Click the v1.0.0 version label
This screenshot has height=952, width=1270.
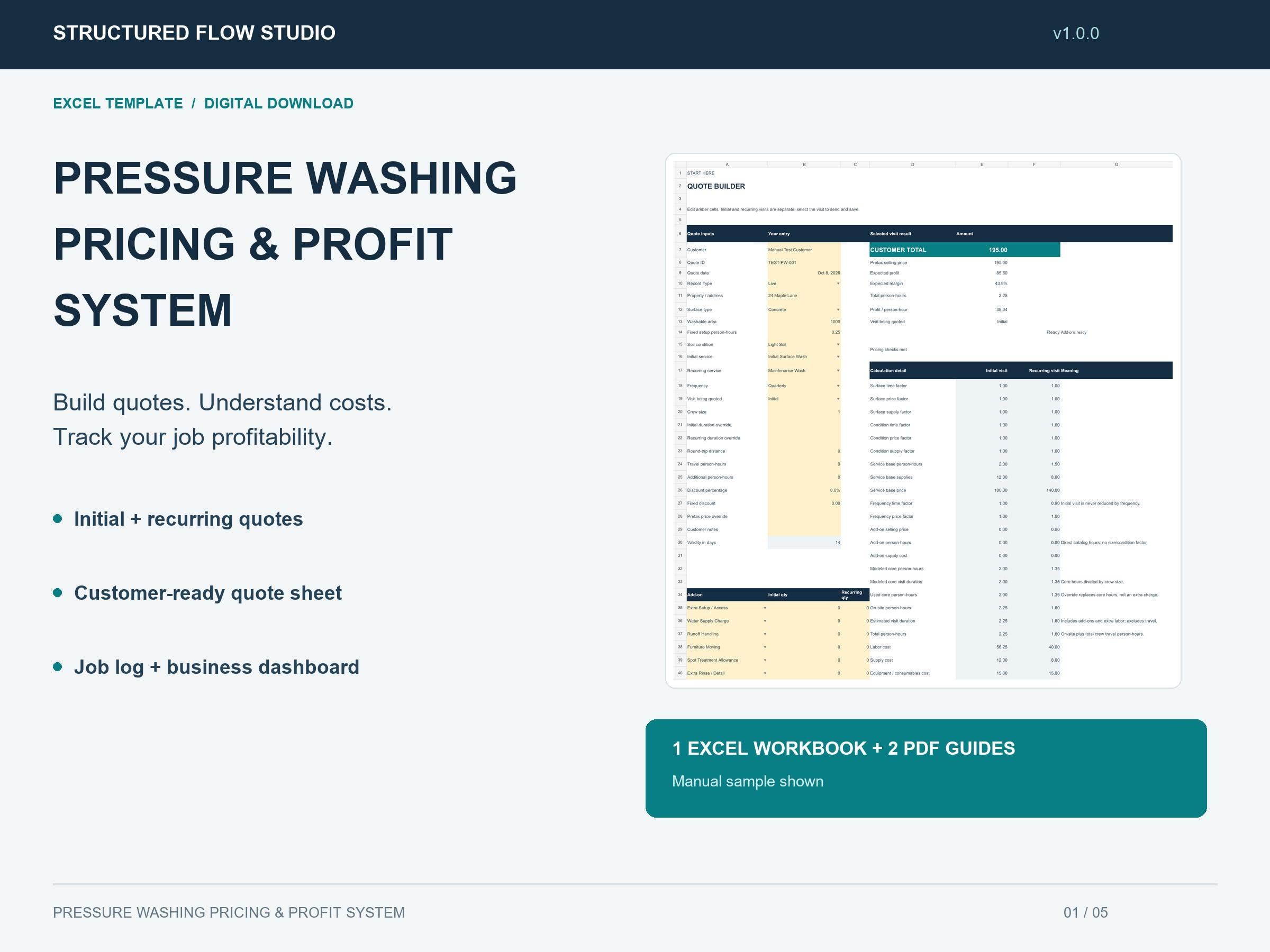click(x=1075, y=33)
